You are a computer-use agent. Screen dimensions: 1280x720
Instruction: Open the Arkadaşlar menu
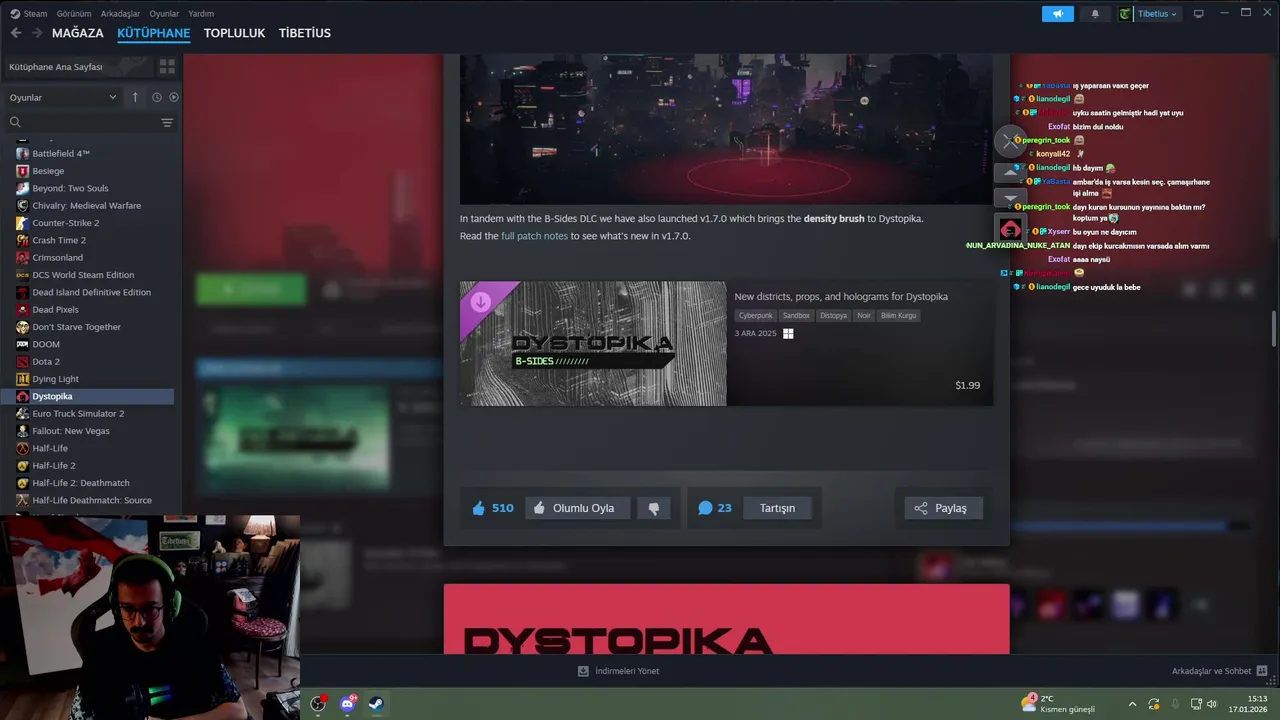120,14
